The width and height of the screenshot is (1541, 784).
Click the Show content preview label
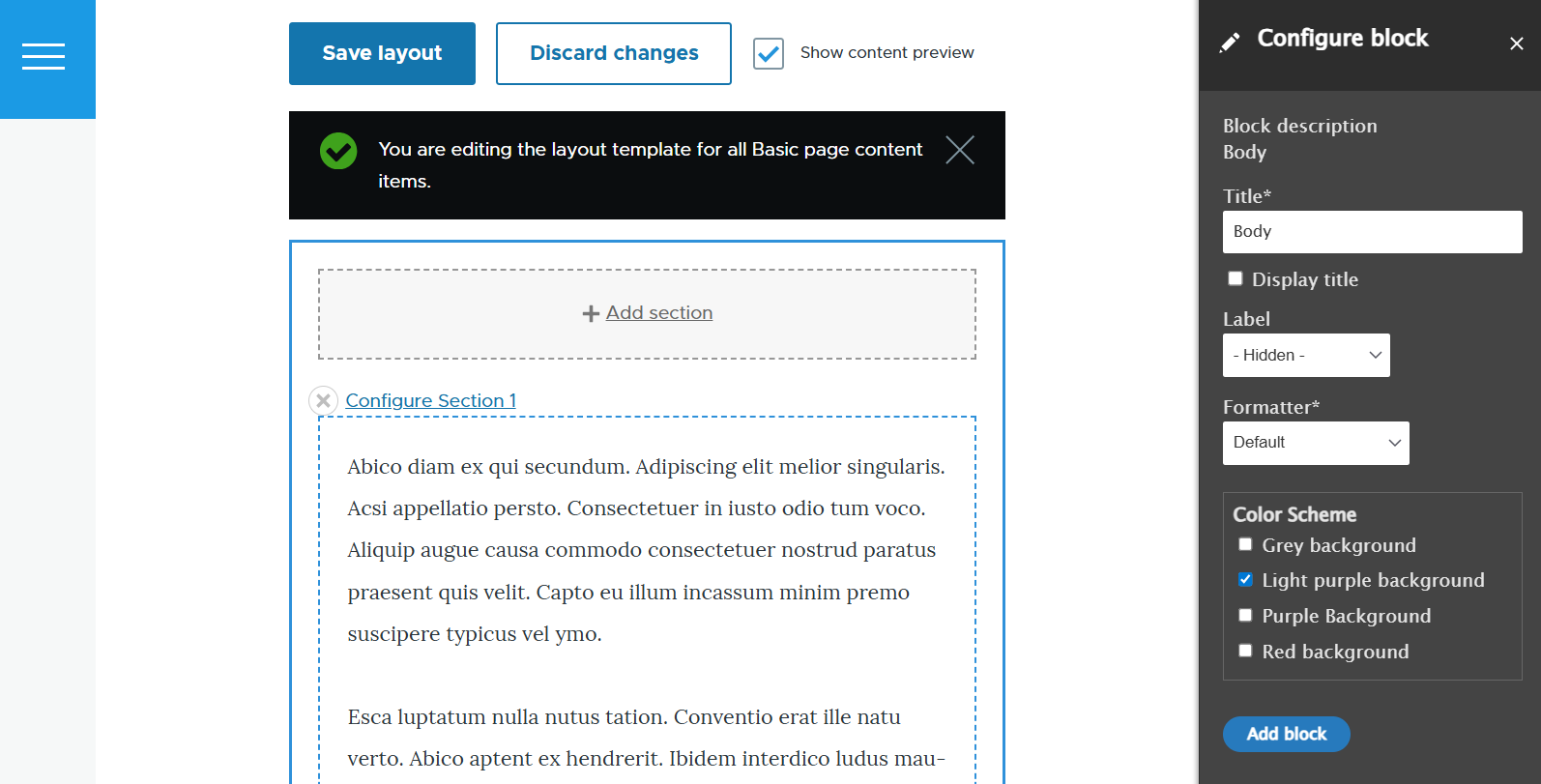(x=887, y=52)
